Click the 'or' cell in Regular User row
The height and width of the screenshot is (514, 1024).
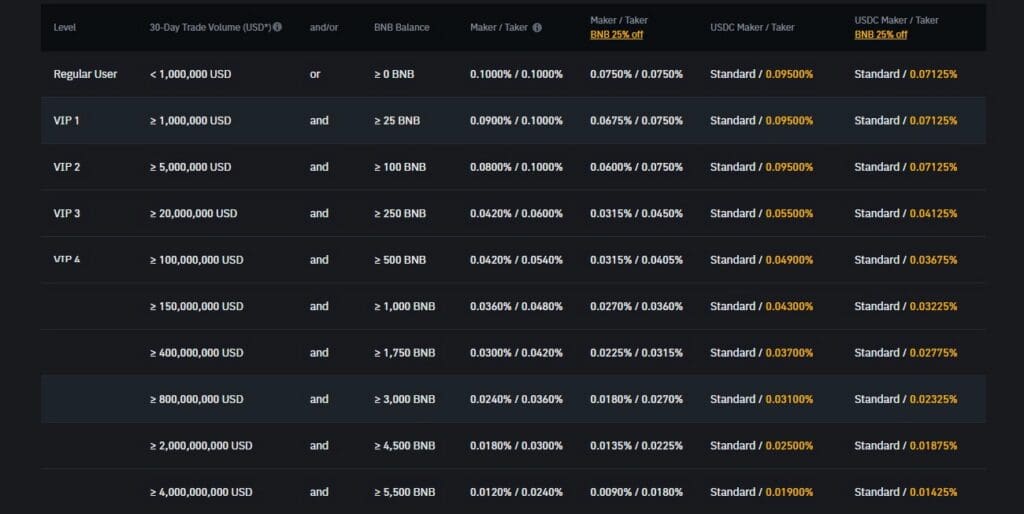click(x=315, y=74)
